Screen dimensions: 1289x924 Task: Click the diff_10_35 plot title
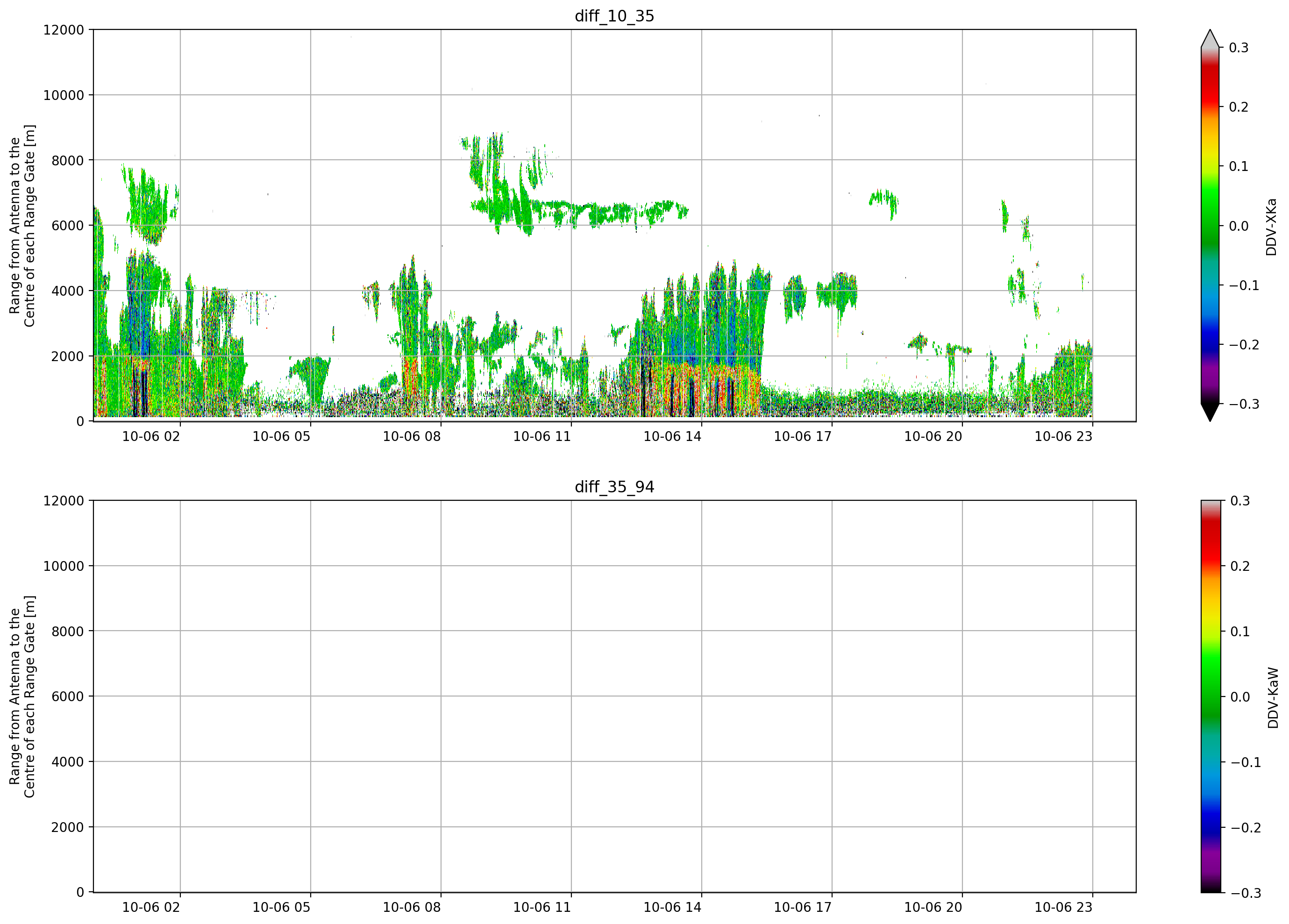[614, 16]
